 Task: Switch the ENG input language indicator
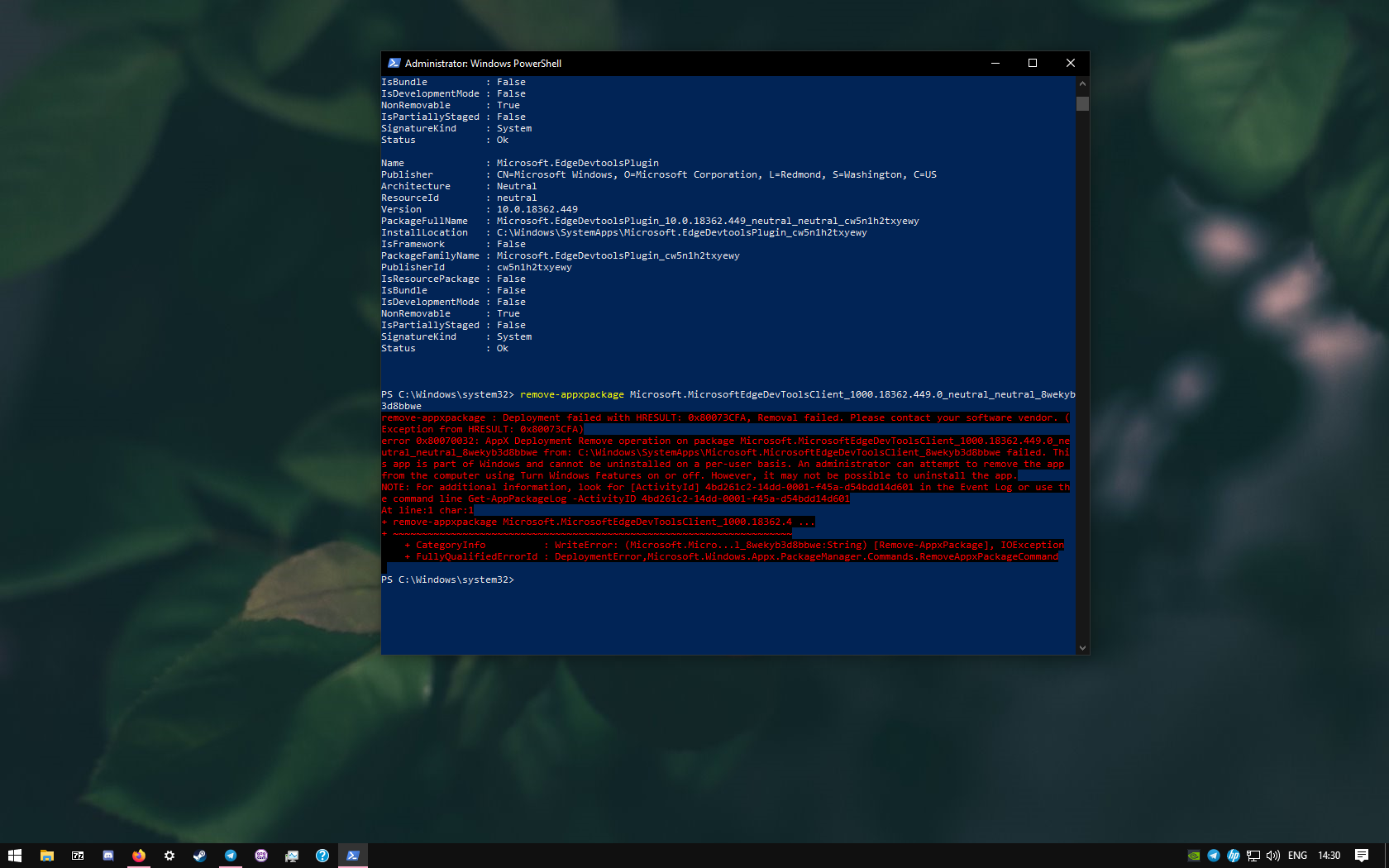1298,856
